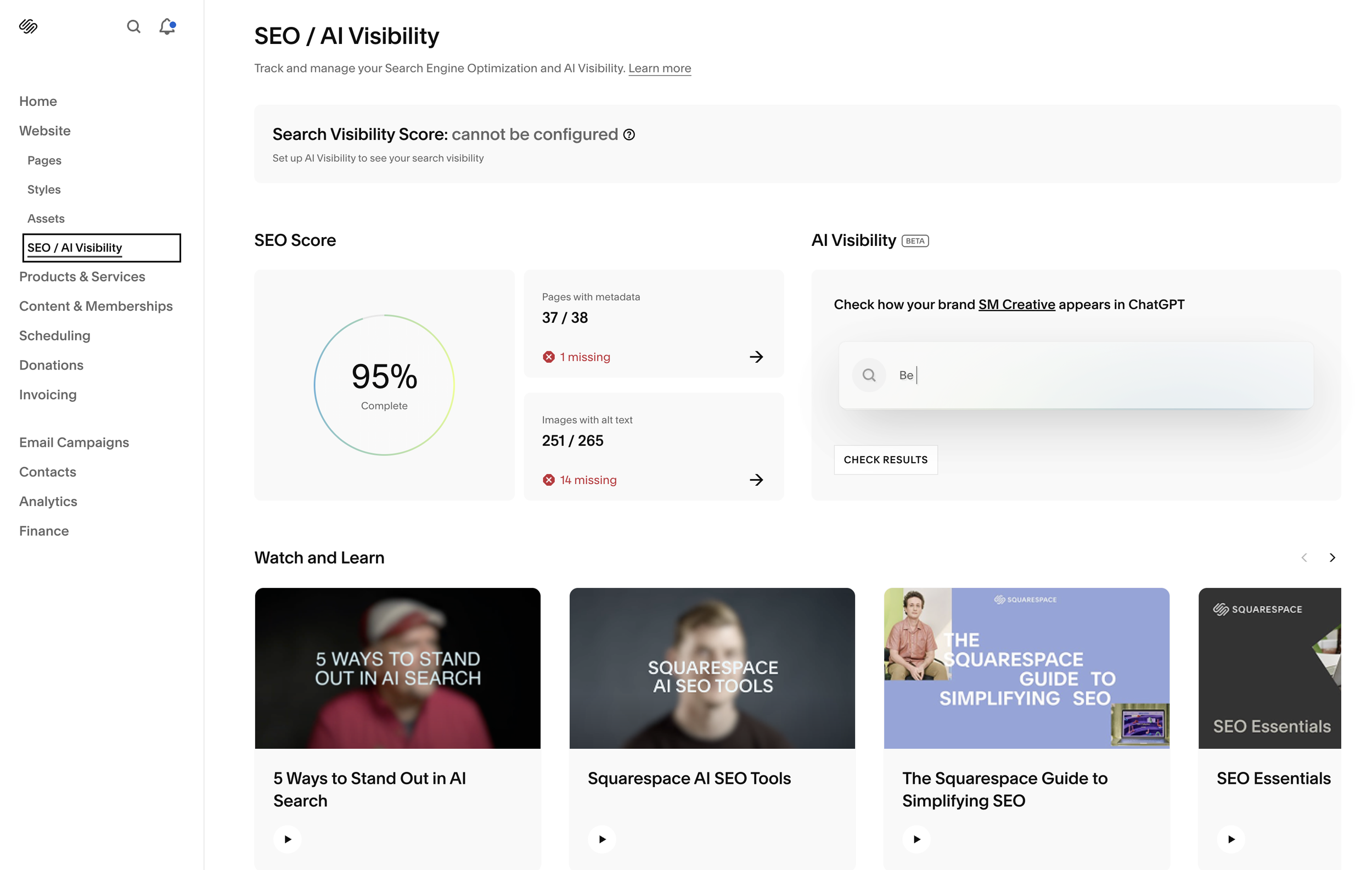Screen dimensions: 1372x870
Task: Expand the Website section in sidebar
Action: (x=45, y=131)
